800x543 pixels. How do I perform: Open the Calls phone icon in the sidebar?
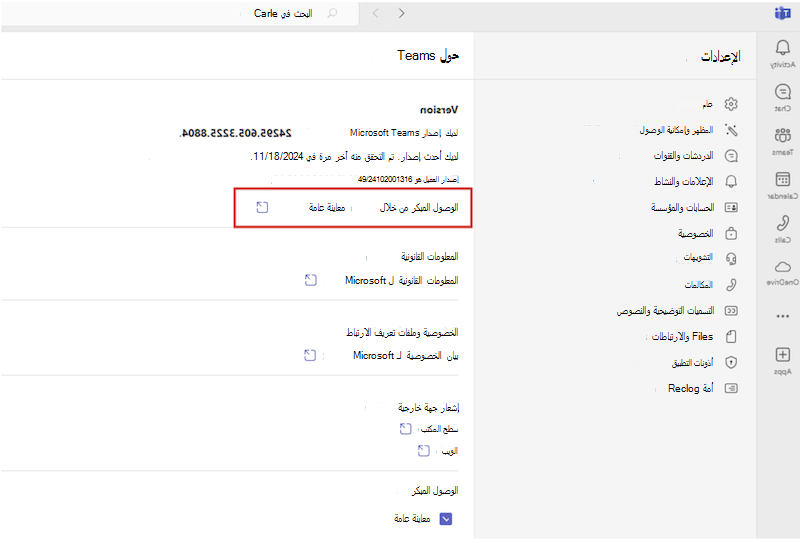(783, 223)
